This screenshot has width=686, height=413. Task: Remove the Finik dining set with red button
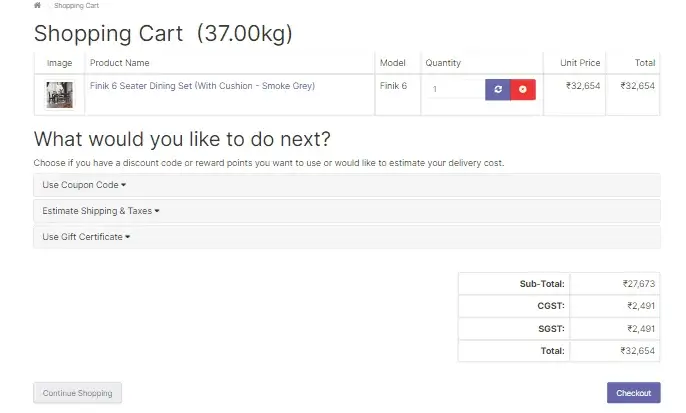pos(523,89)
